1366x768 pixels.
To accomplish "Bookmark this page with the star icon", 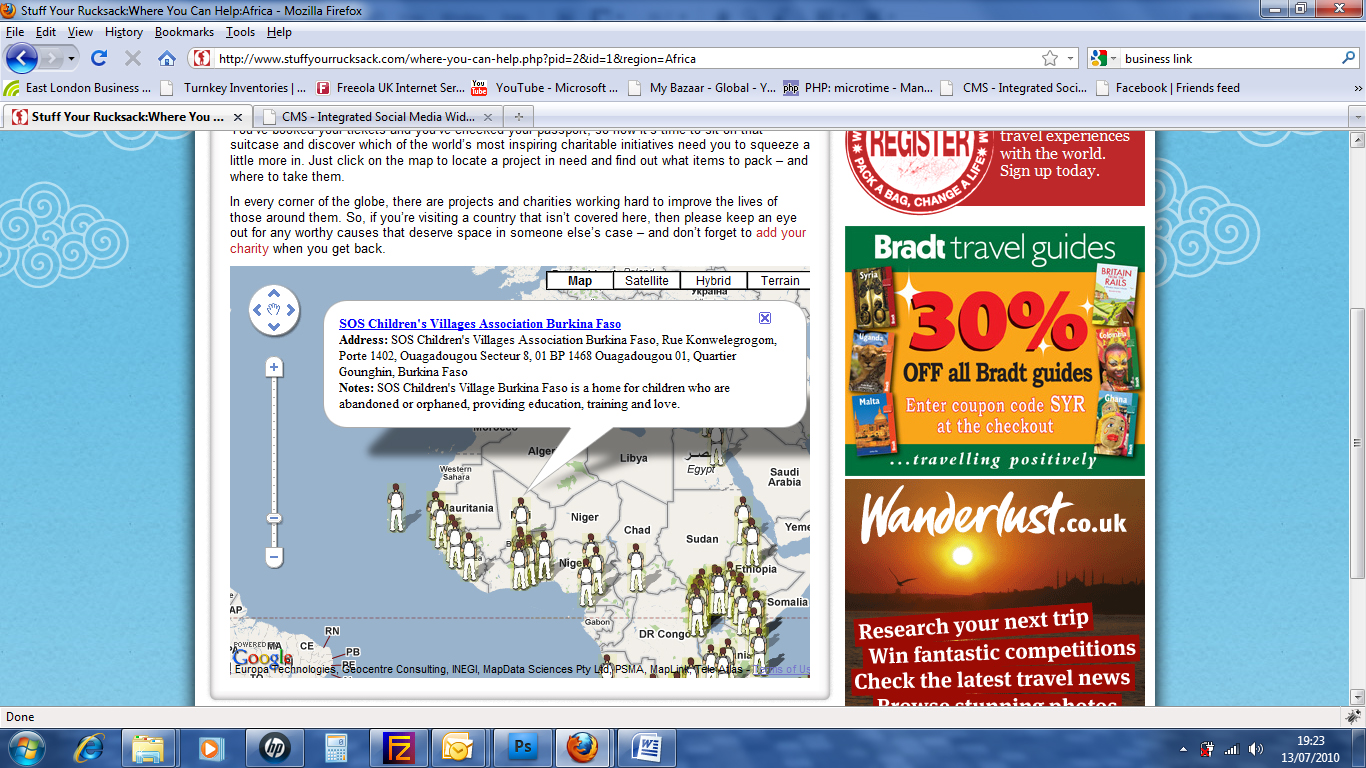I will click(x=1049, y=58).
